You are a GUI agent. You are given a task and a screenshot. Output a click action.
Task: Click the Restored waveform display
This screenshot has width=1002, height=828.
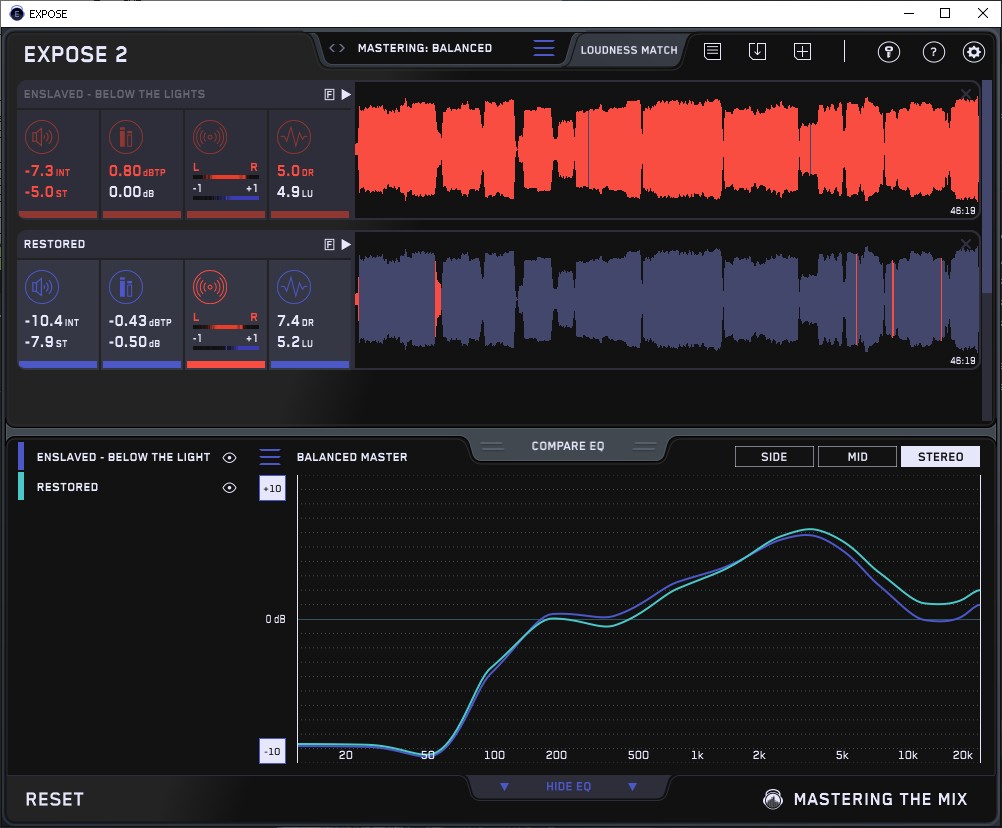[x=667, y=300]
